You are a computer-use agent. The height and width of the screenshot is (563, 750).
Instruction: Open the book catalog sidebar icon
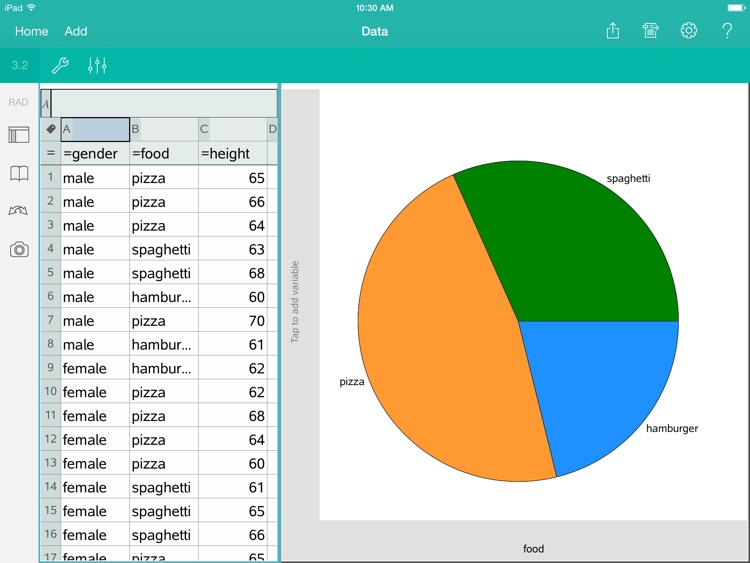click(19, 173)
